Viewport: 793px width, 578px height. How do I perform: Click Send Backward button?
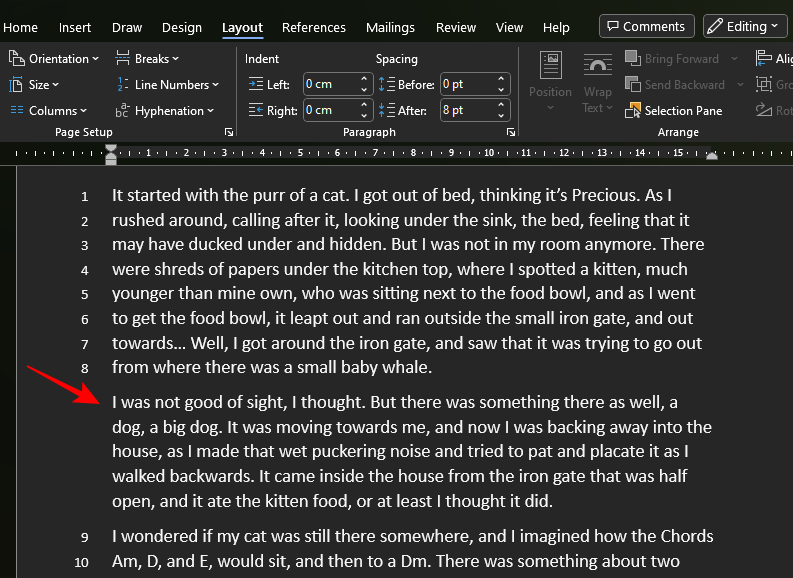pyautogui.click(x=675, y=84)
